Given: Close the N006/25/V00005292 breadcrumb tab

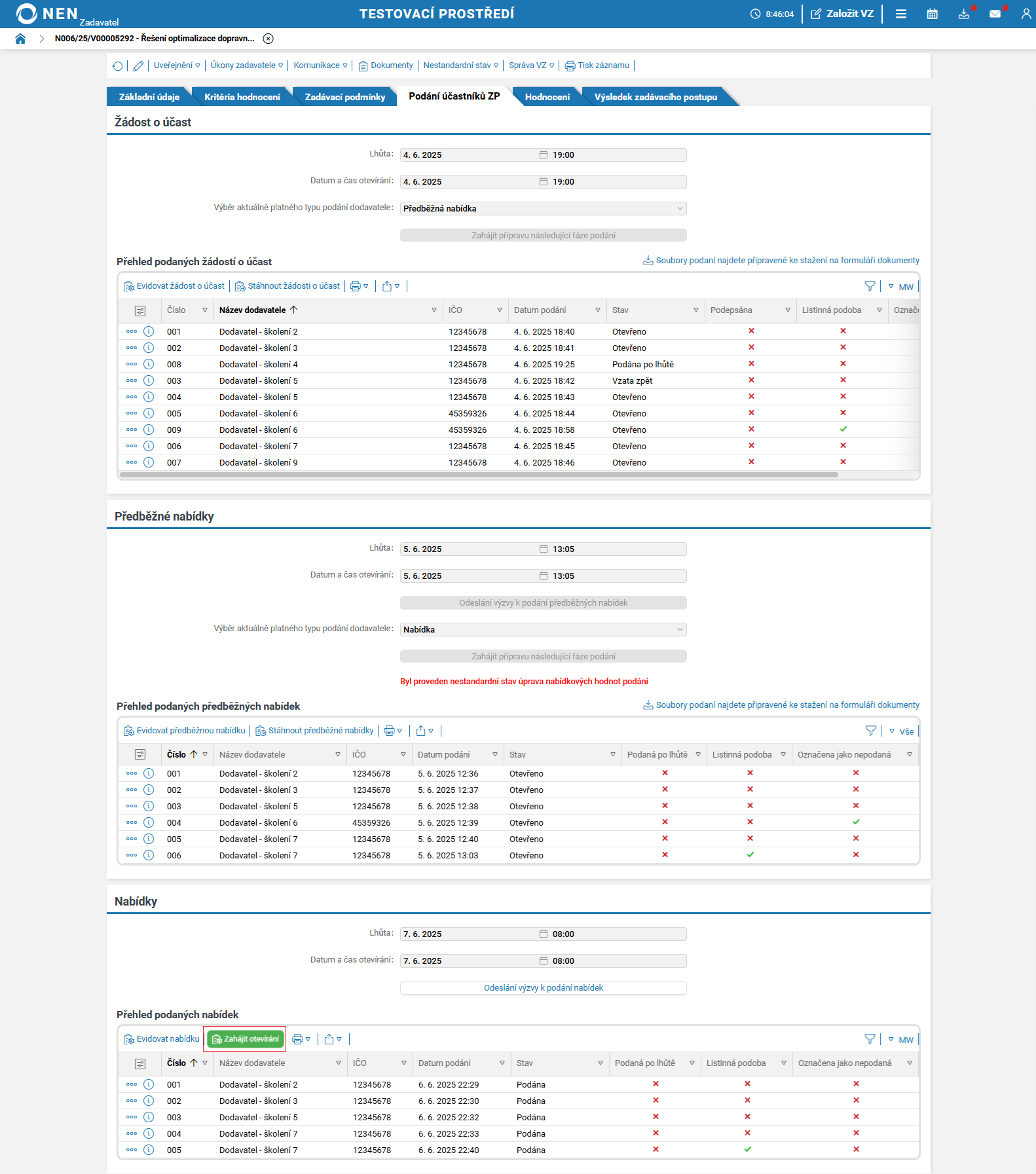Looking at the screenshot, I should click(268, 39).
